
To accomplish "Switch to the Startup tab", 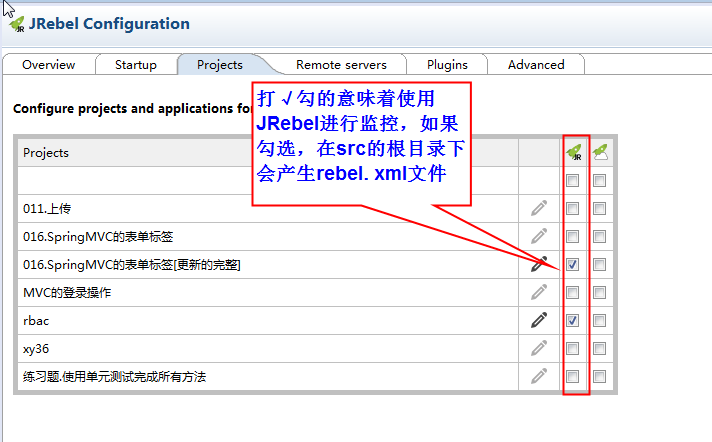I will tap(135, 65).
